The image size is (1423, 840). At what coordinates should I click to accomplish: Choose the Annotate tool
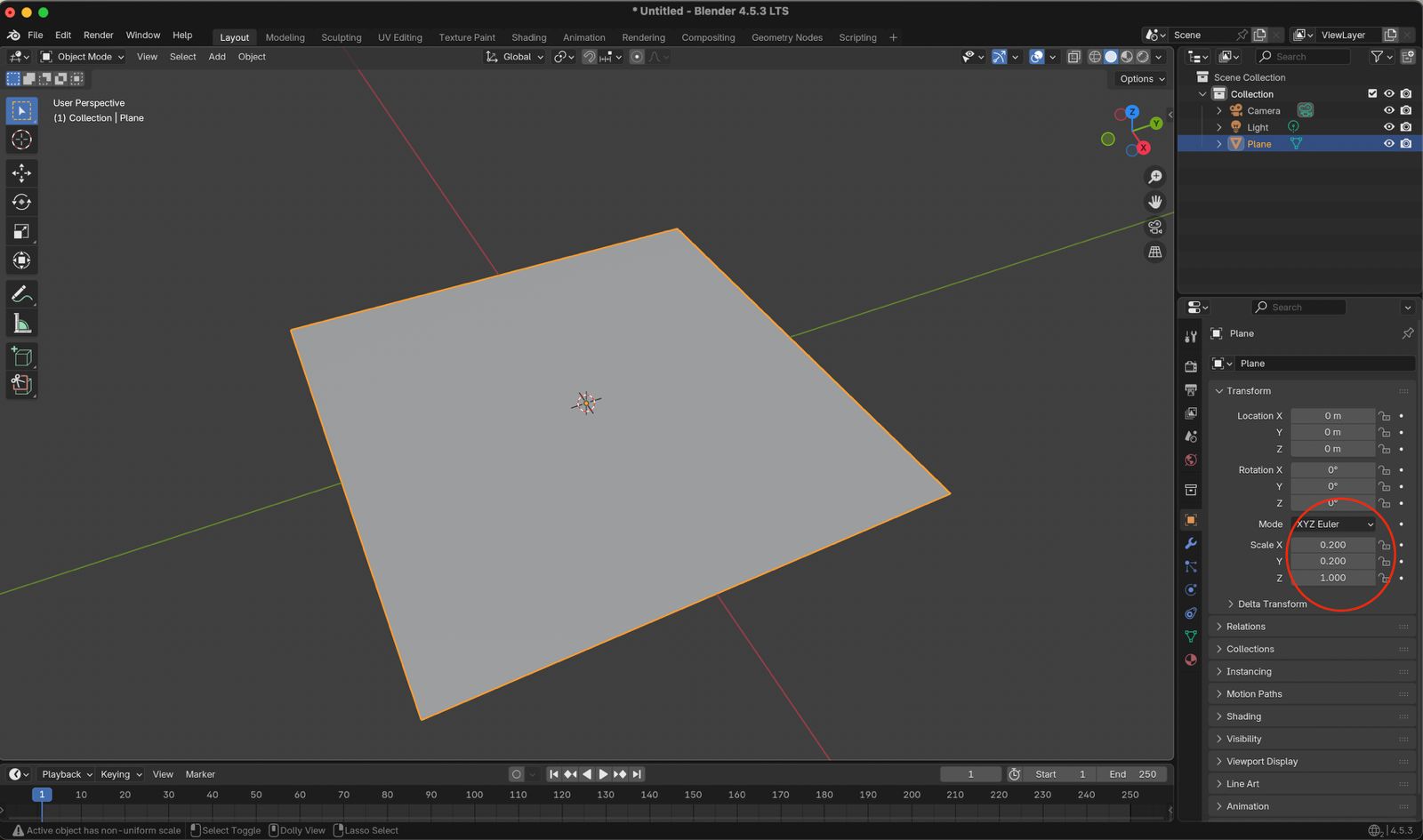tap(21, 294)
